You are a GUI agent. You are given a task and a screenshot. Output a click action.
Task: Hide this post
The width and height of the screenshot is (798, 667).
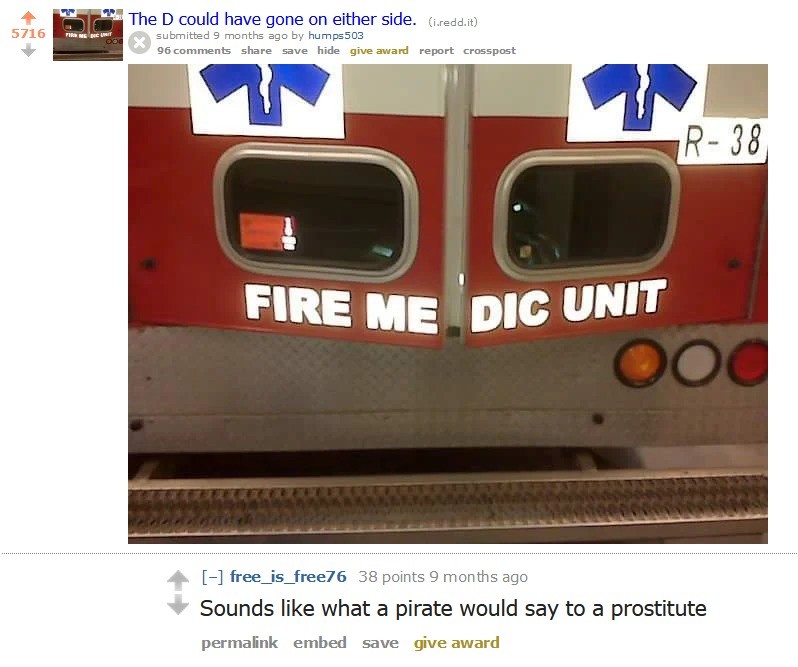point(328,50)
